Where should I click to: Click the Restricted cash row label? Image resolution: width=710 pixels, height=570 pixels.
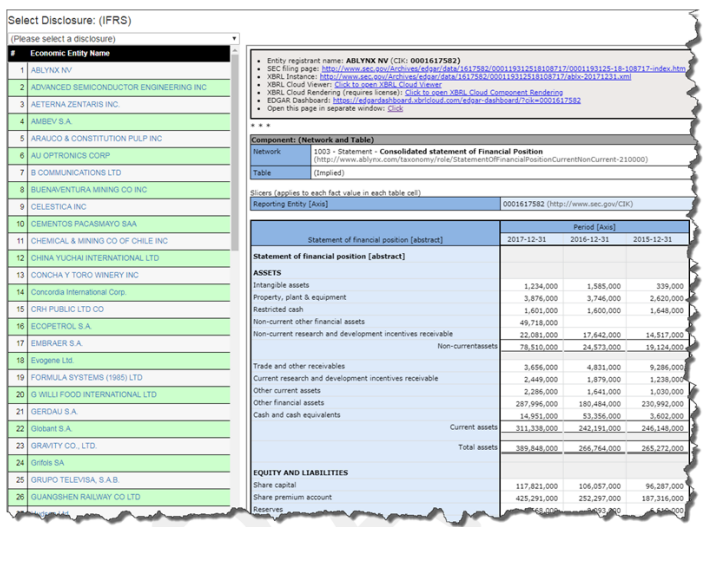[x=278, y=310]
